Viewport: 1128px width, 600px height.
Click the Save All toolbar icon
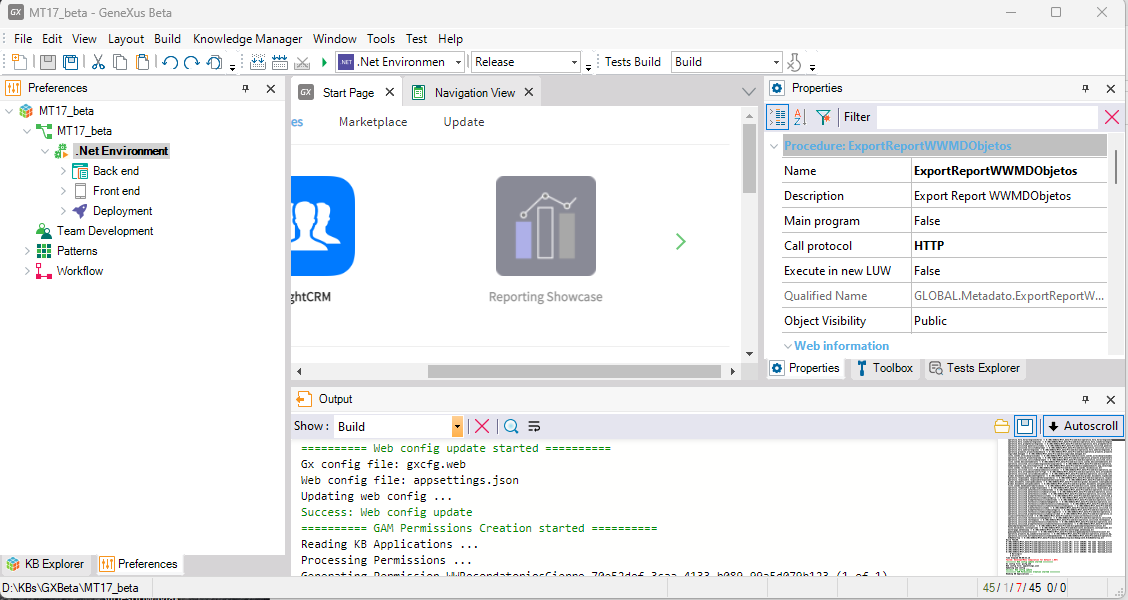click(x=70, y=62)
